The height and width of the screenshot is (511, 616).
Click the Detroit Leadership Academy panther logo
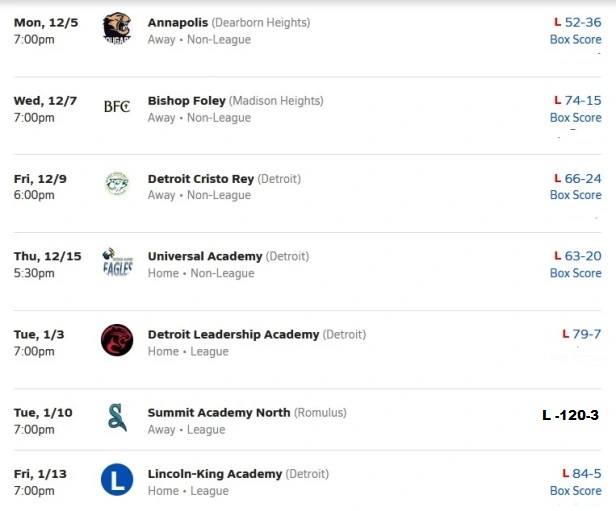coord(117,340)
